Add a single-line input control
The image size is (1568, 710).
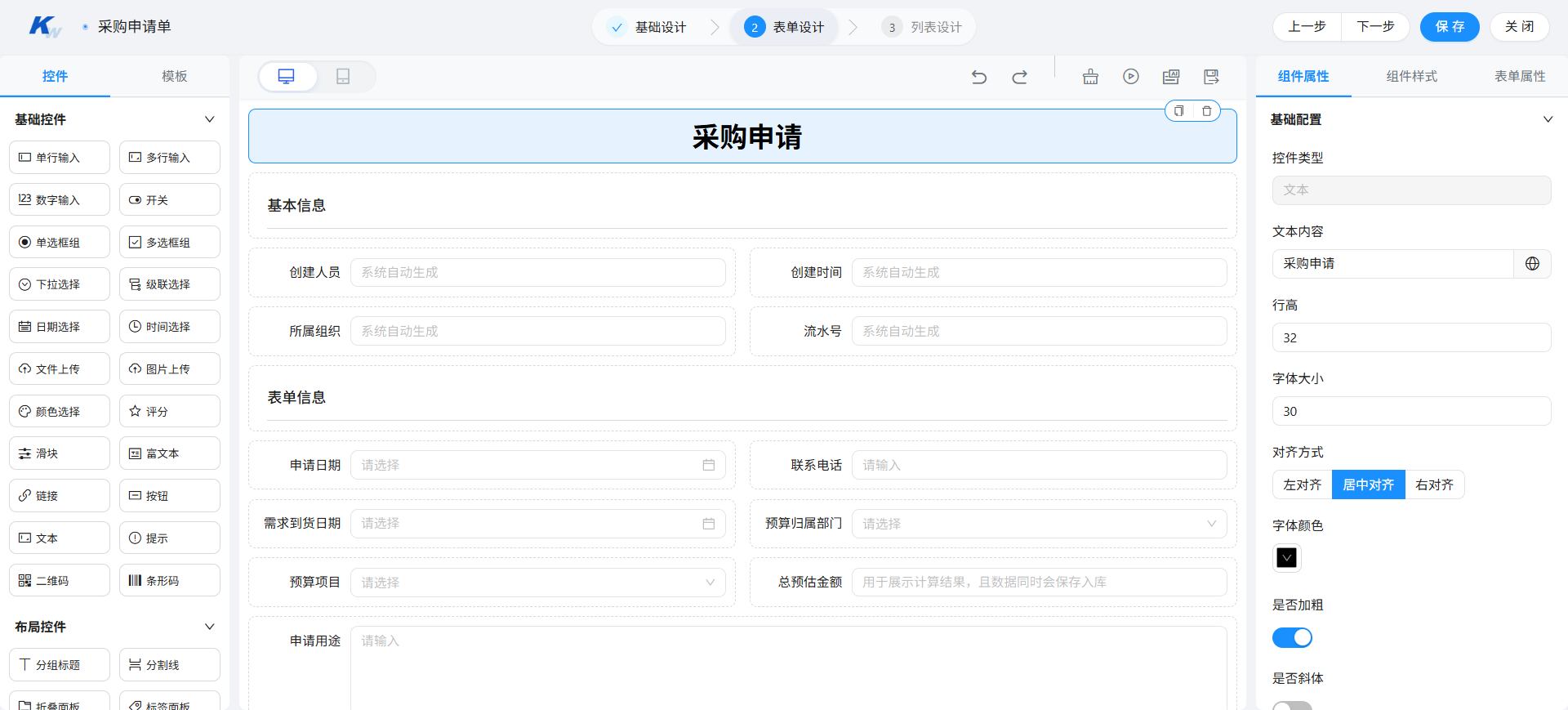pyautogui.click(x=60, y=158)
